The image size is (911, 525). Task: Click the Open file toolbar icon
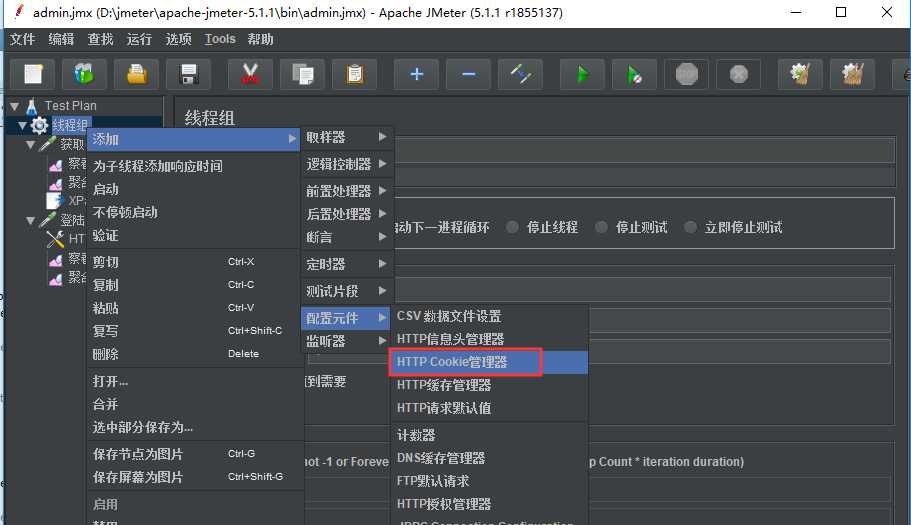point(137,74)
